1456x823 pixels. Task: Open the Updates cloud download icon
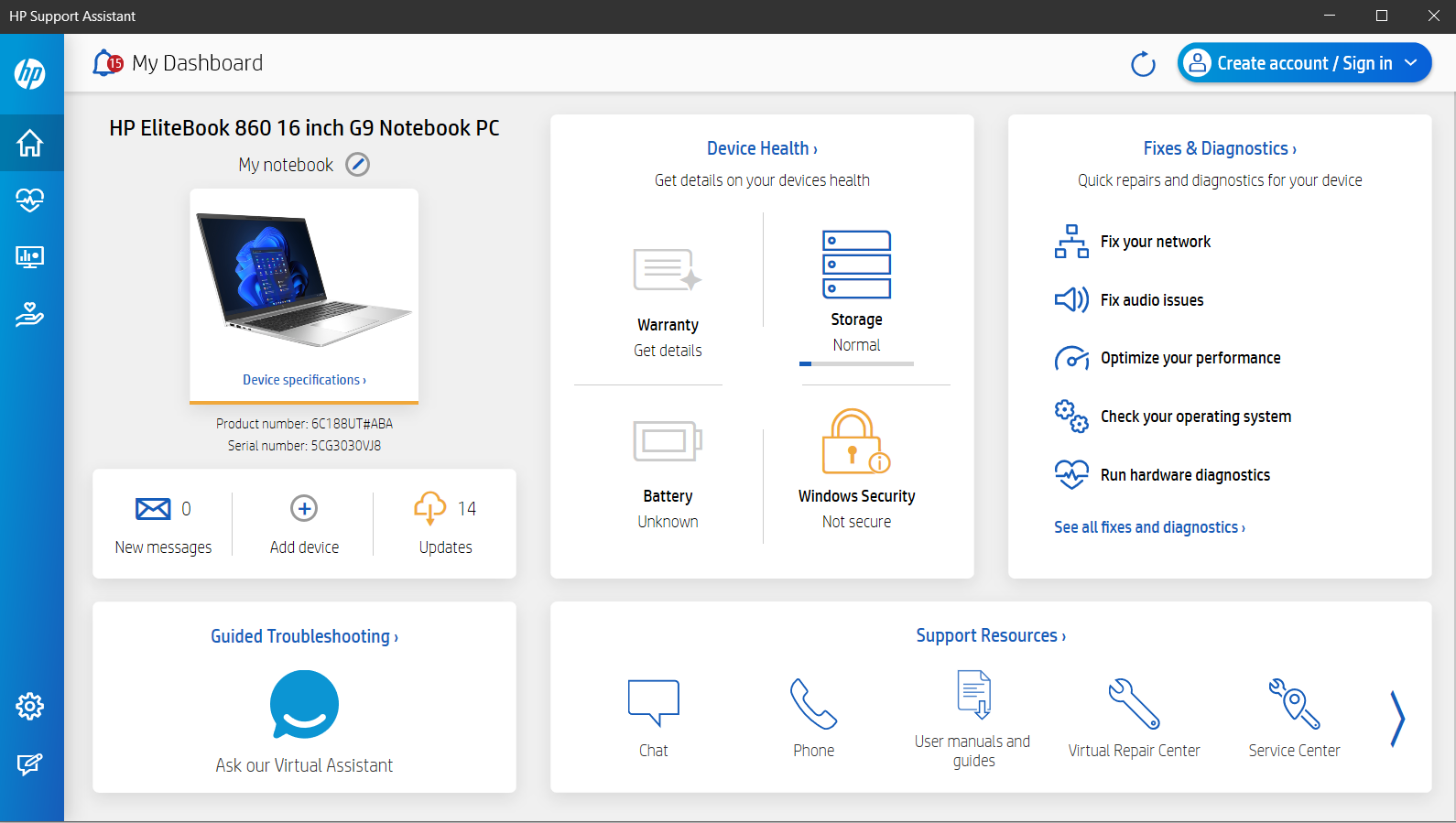[x=430, y=508]
